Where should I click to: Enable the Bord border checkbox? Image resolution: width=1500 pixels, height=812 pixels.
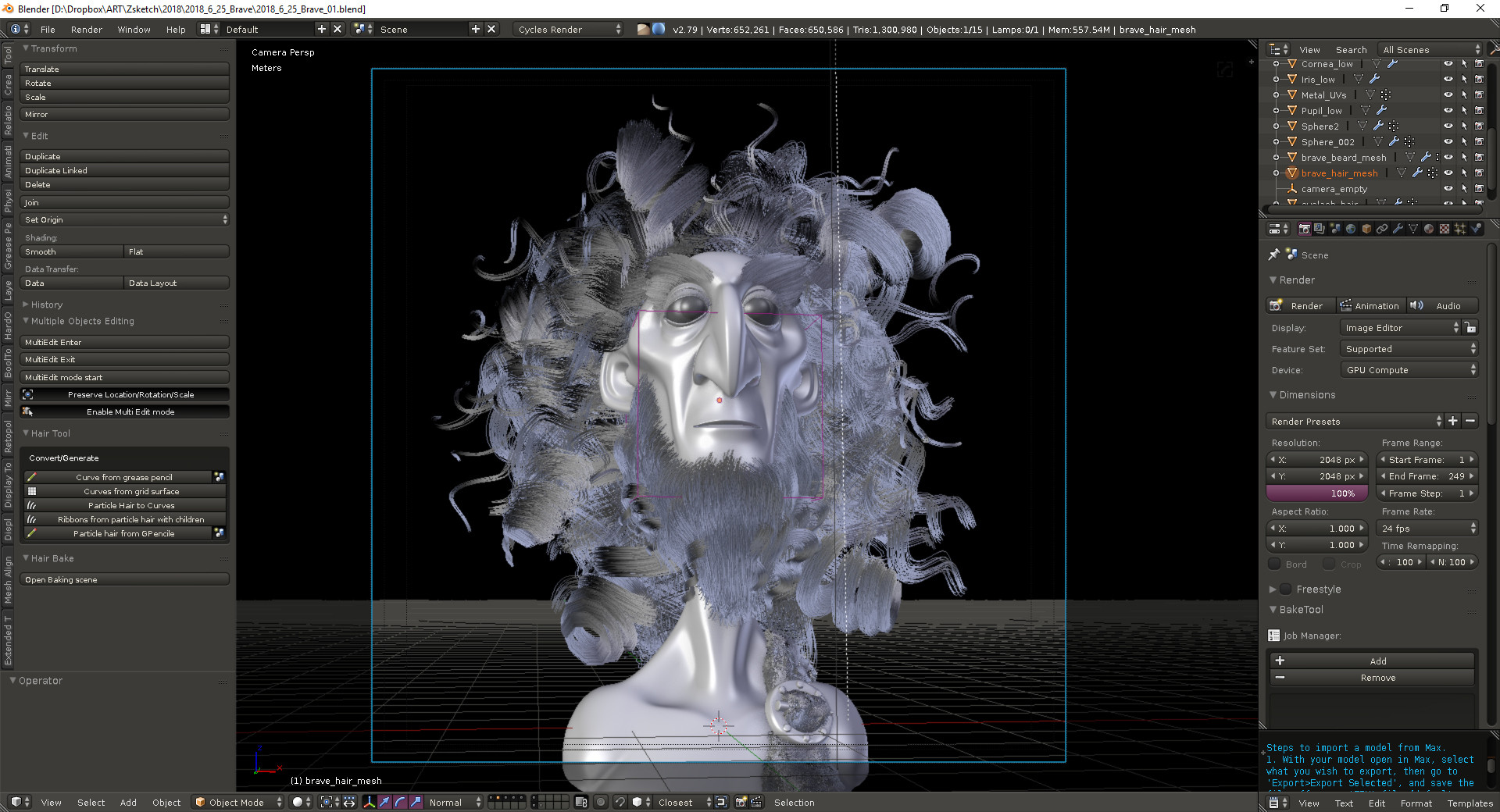pyautogui.click(x=1275, y=564)
